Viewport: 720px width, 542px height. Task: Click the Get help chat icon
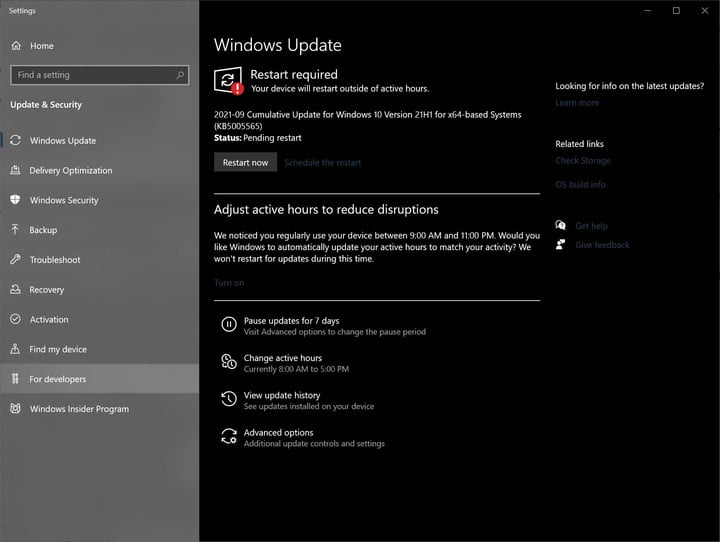(560, 225)
